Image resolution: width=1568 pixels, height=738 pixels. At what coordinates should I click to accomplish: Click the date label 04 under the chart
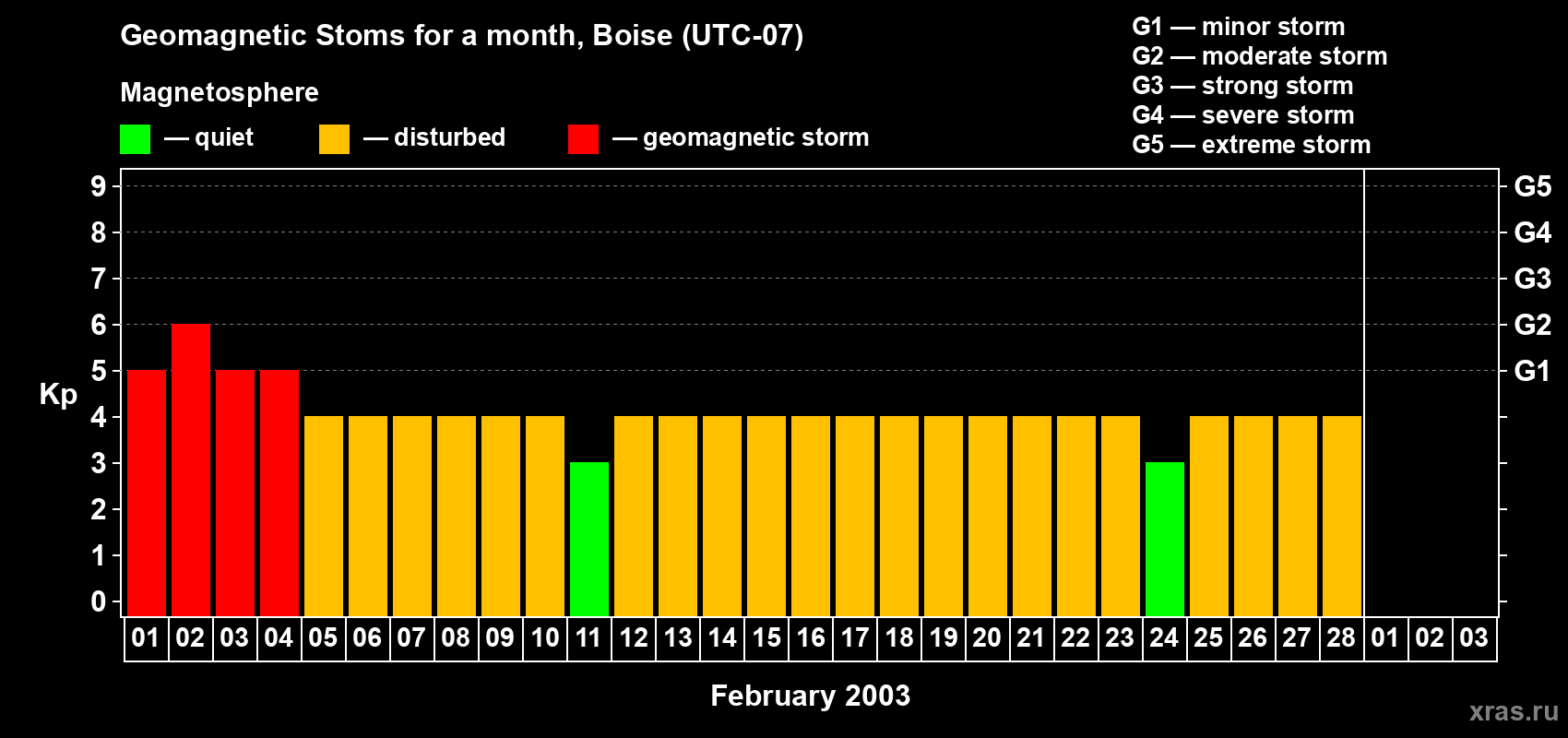pos(279,638)
